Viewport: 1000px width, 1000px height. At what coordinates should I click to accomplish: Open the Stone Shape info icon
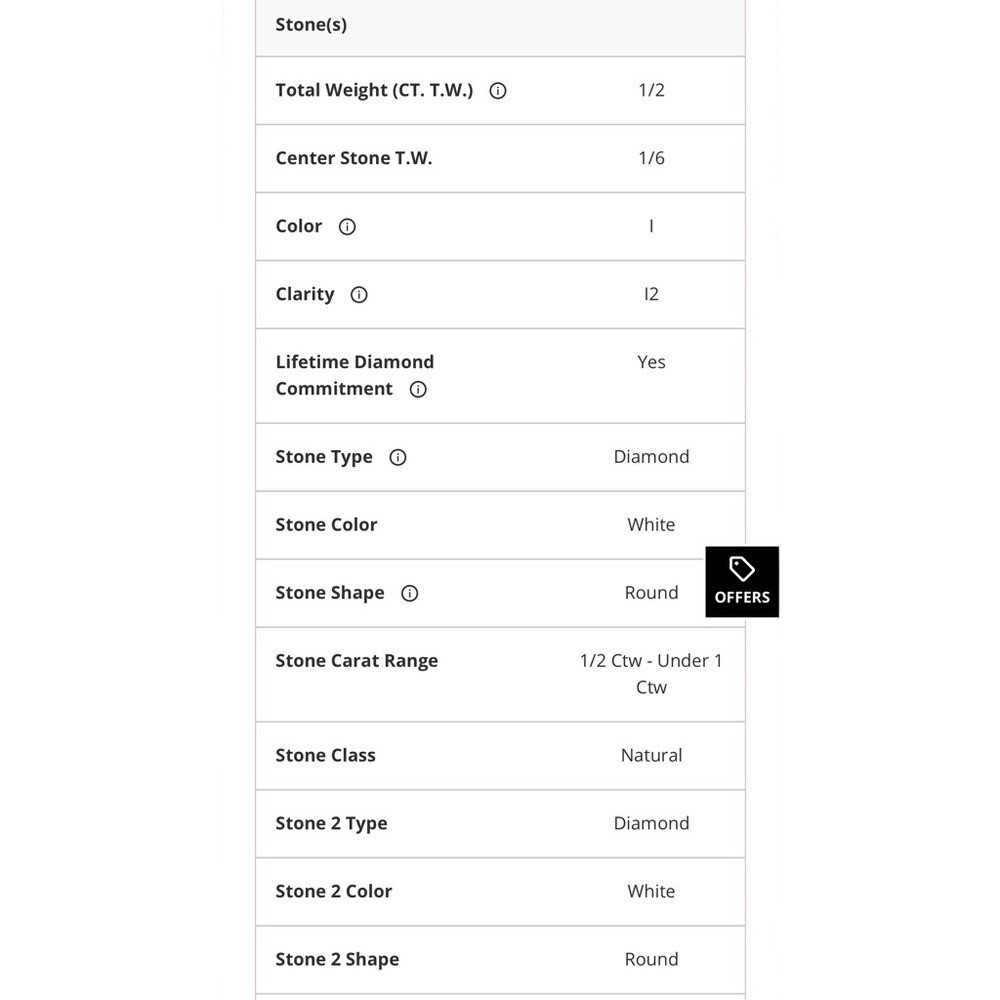[409, 593]
